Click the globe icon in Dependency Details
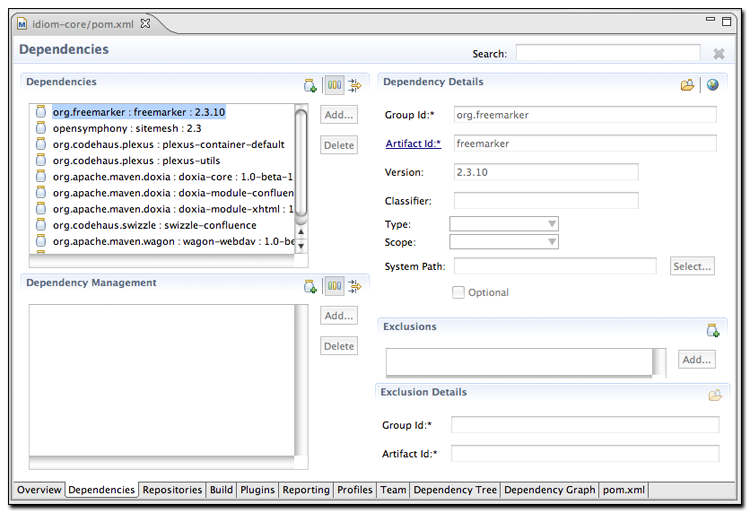This screenshot has width=750, height=513. [712, 85]
